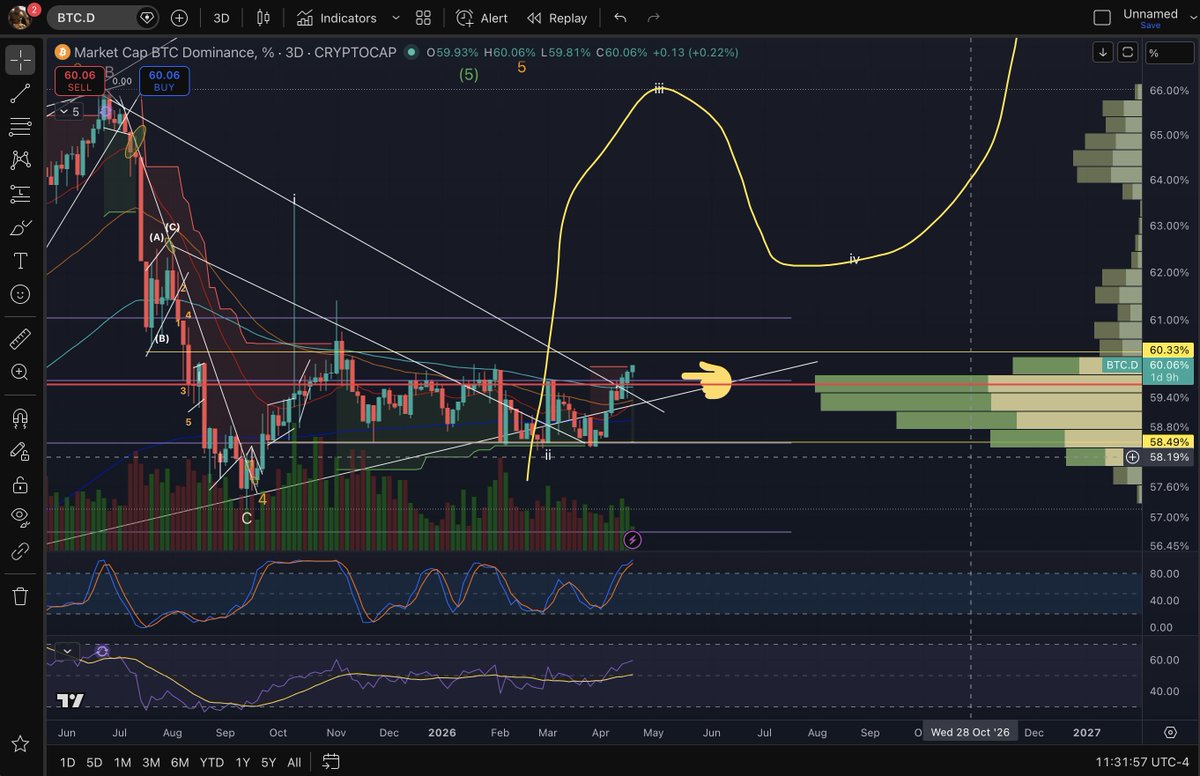Set date range to 3M
The image size is (1200, 776).
pos(151,762)
